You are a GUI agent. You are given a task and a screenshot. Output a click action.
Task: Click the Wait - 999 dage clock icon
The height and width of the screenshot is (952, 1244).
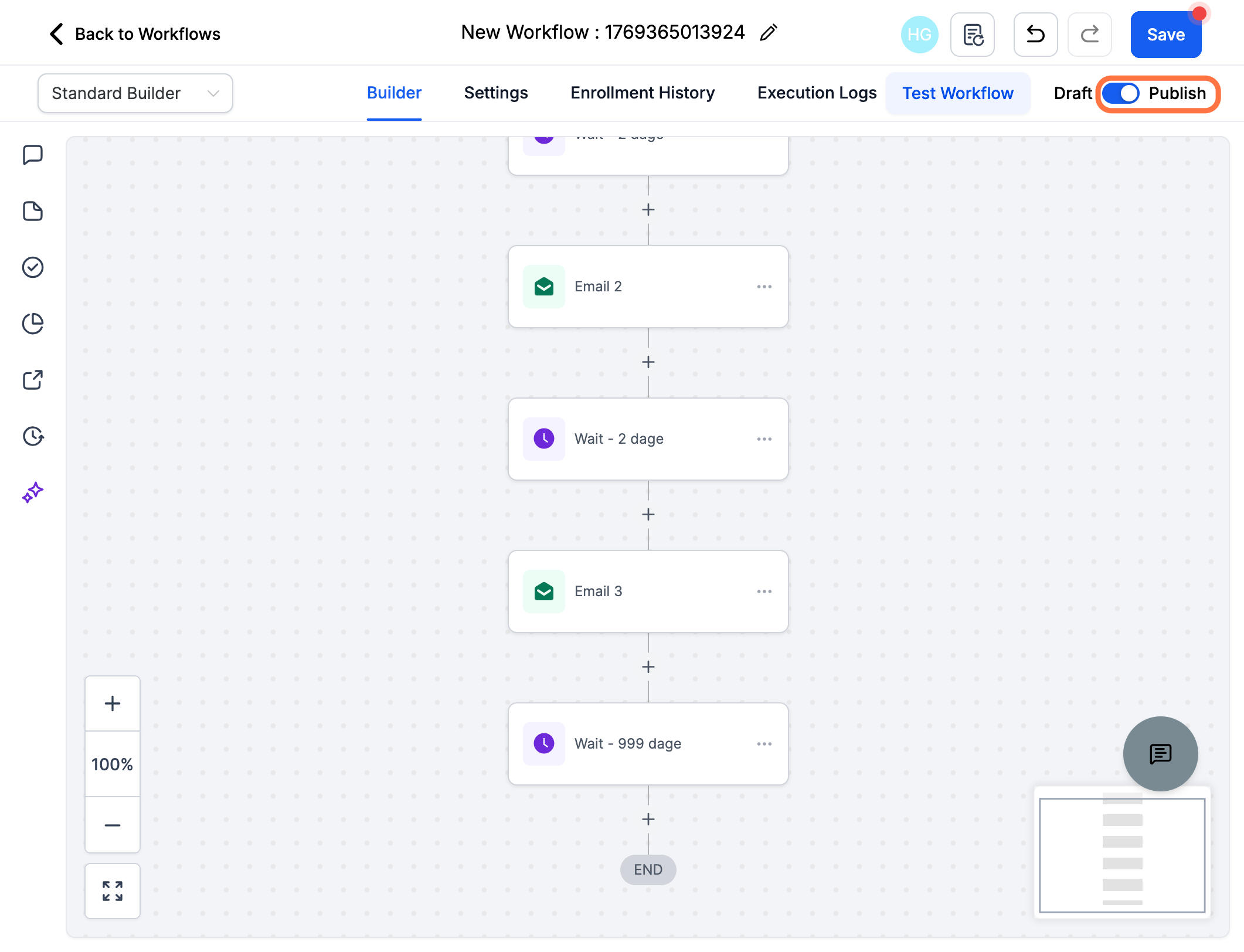(544, 744)
